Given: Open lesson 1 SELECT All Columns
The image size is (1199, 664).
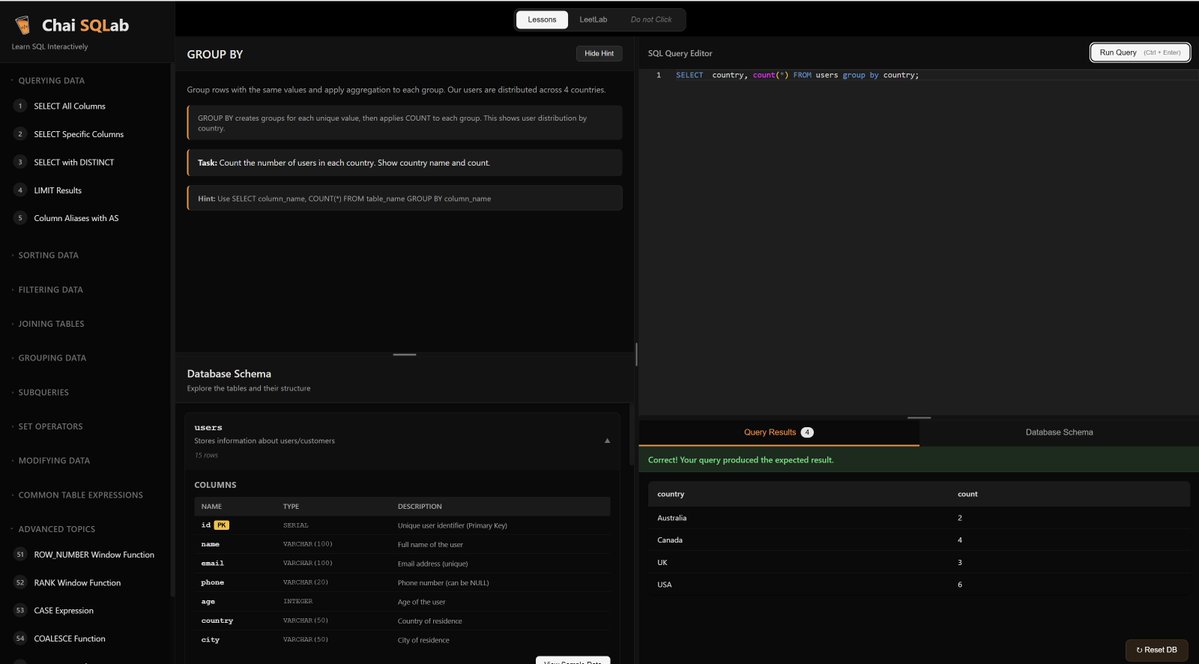Looking at the screenshot, I should (69, 106).
